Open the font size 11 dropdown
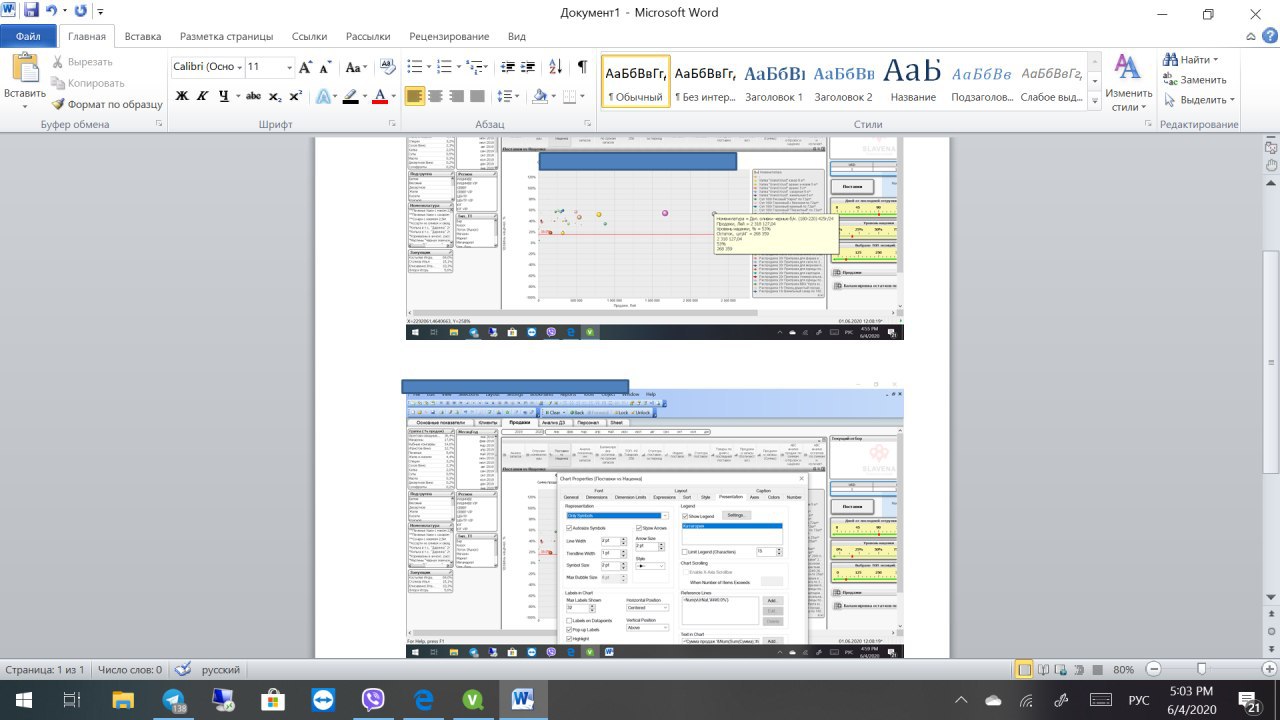The width and height of the screenshot is (1280, 720). [289, 68]
